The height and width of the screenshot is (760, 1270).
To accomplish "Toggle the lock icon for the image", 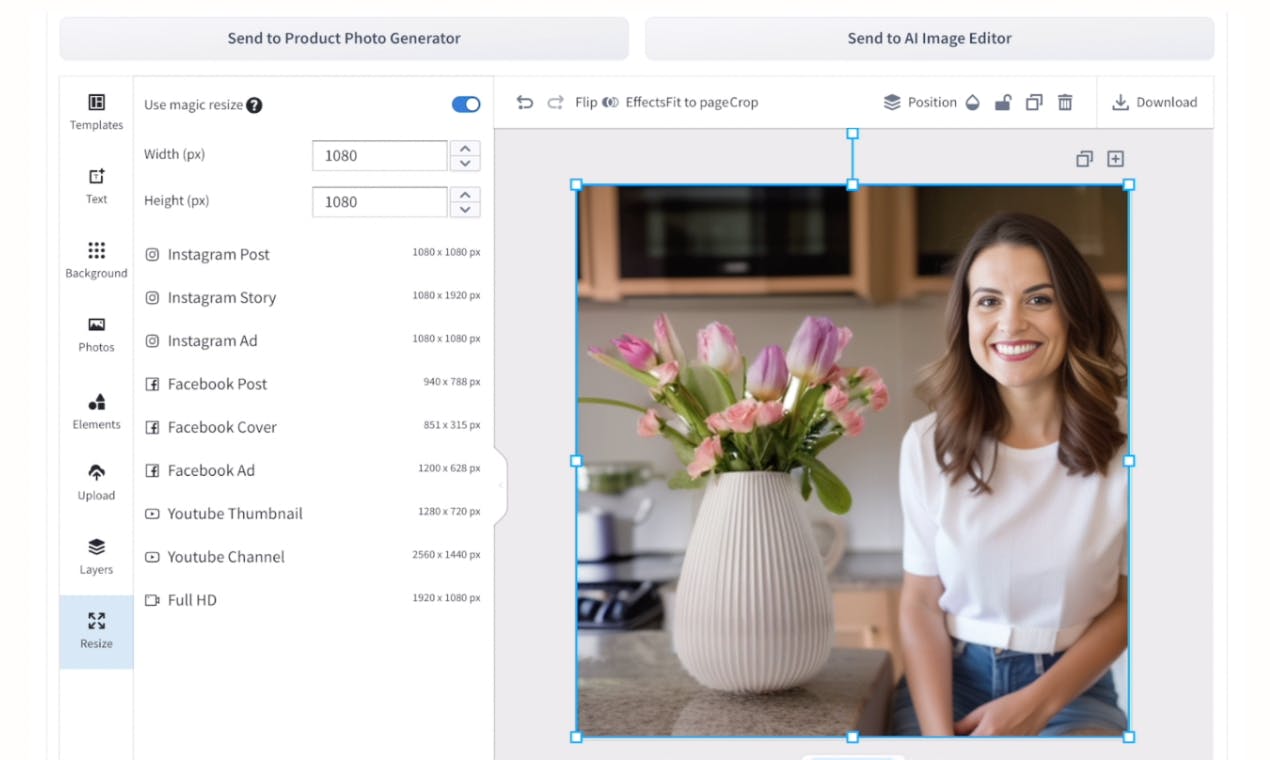I will (x=1002, y=102).
